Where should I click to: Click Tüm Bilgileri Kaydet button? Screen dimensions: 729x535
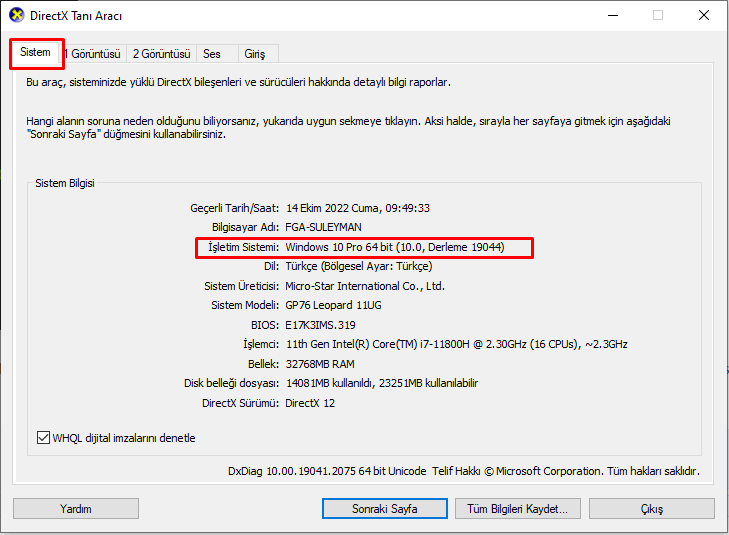517,509
